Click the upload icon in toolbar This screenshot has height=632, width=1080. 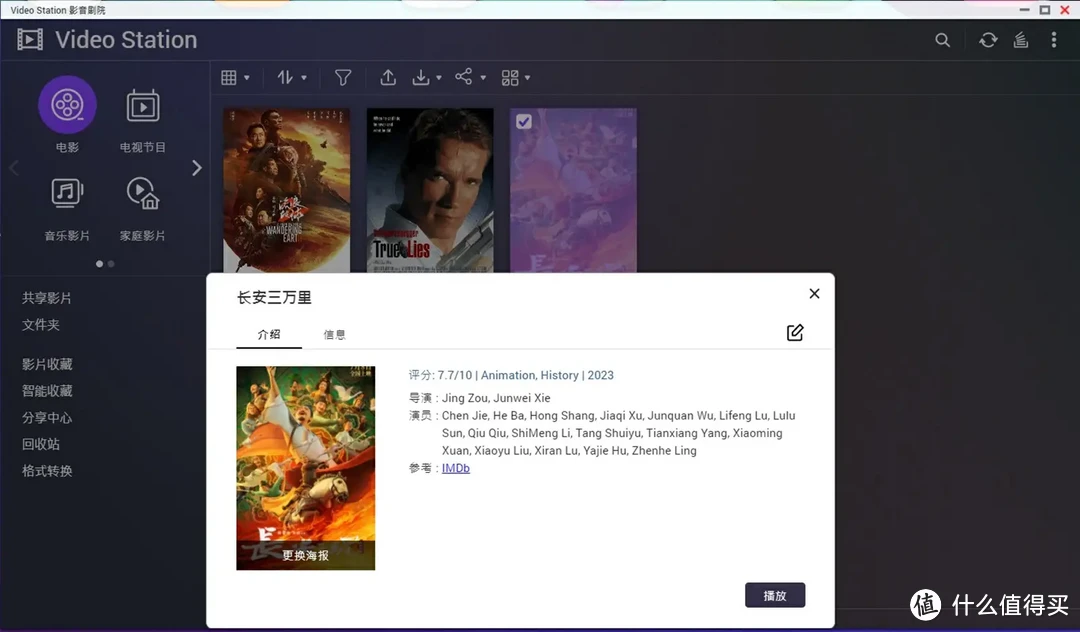coord(388,77)
